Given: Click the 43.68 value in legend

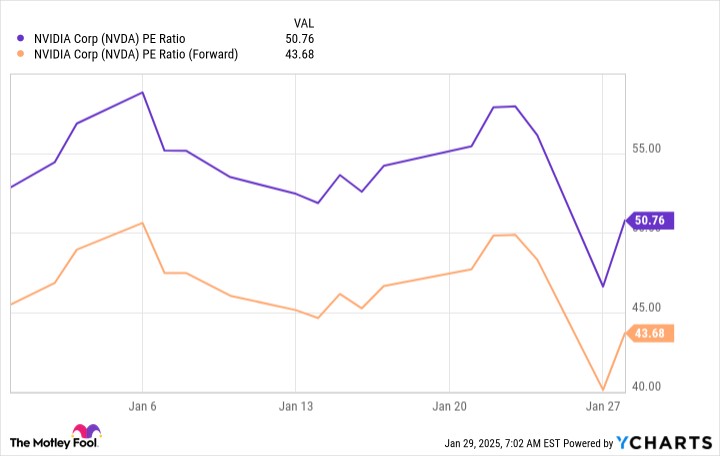Looking at the screenshot, I should click(299, 54).
